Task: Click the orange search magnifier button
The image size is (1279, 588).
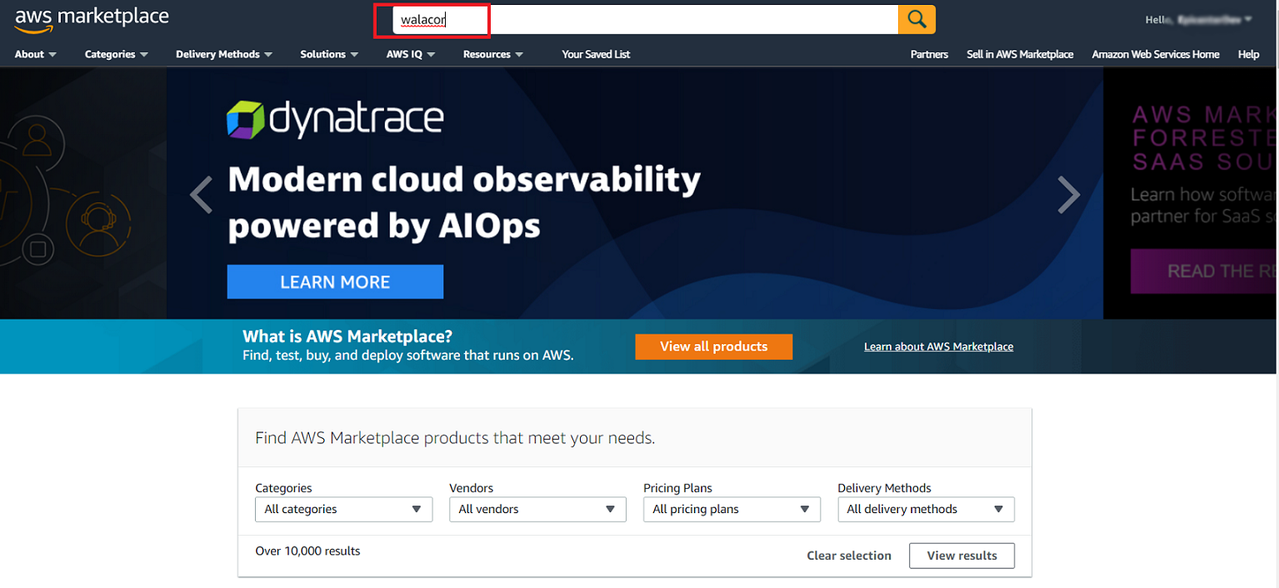Action: [917, 19]
